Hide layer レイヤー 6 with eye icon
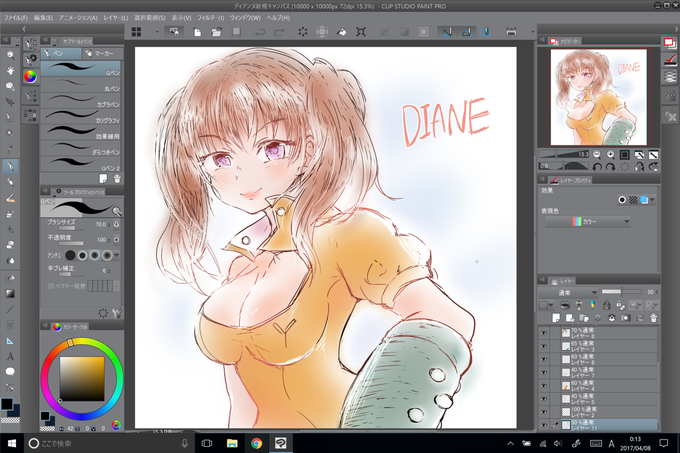The image size is (680, 453). (x=543, y=359)
